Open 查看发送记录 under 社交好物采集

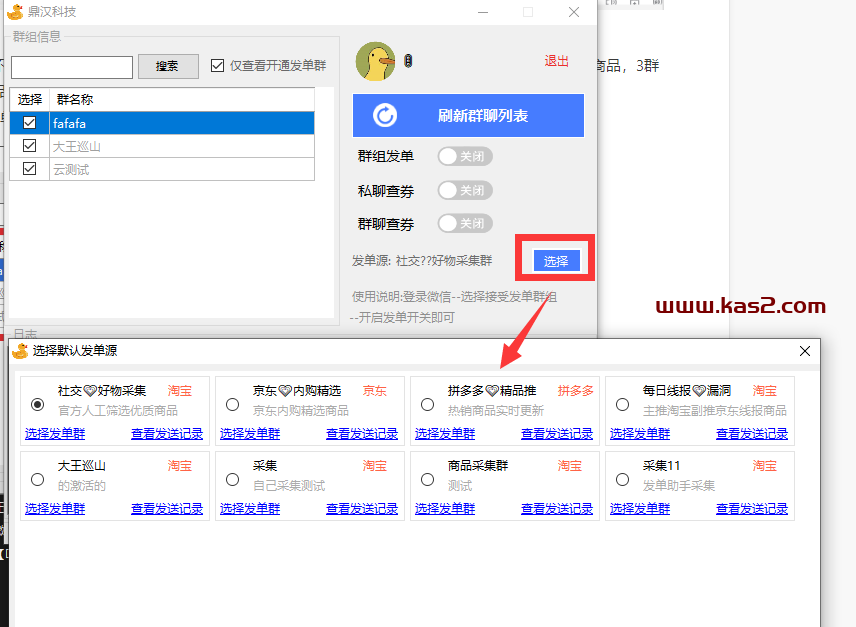[167, 434]
